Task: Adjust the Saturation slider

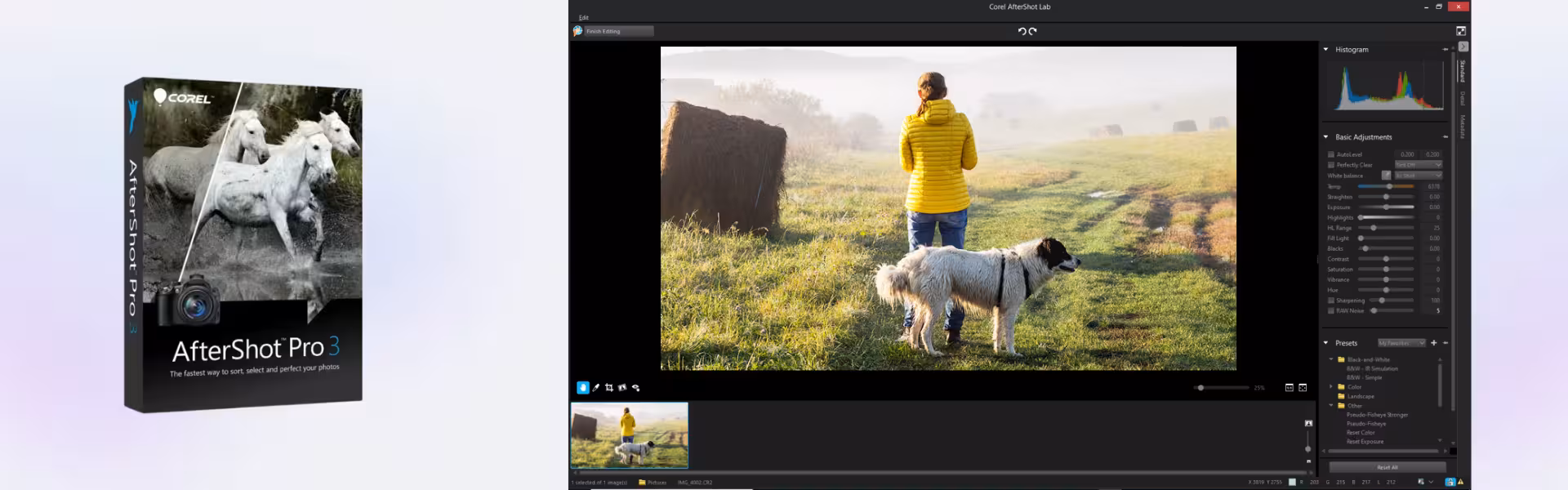Action: pyautogui.click(x=1386, y=269)
